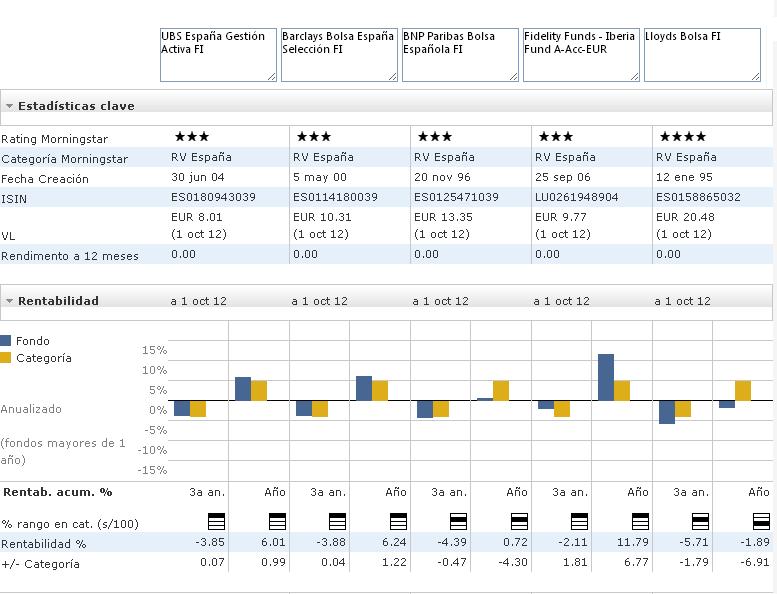The width and height of the screenshot is (777, 594).
Task: Click the -6.91 category difference value
Action: click(755, 562)
